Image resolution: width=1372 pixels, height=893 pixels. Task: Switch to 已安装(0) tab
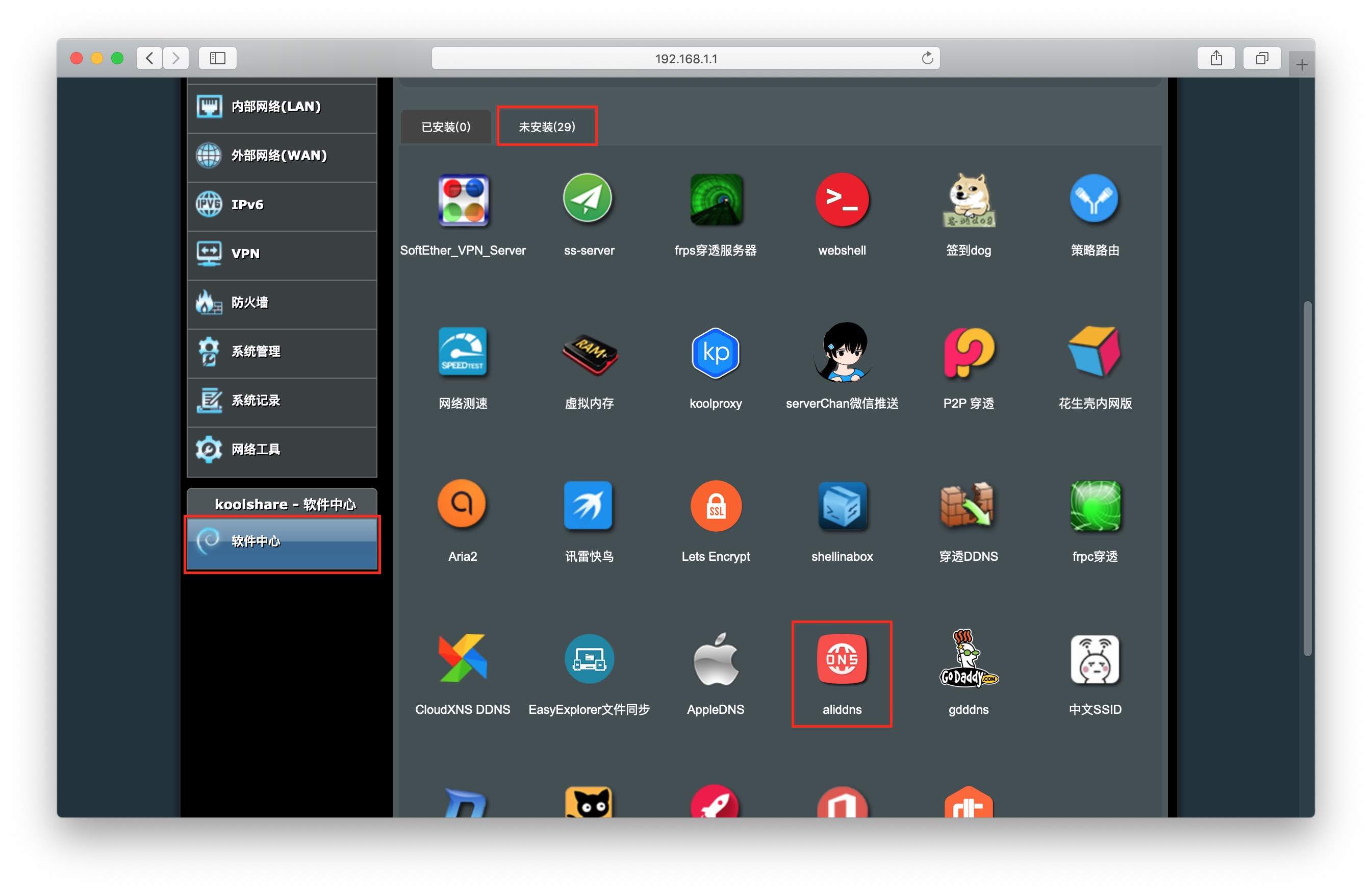tap(446, 127)
